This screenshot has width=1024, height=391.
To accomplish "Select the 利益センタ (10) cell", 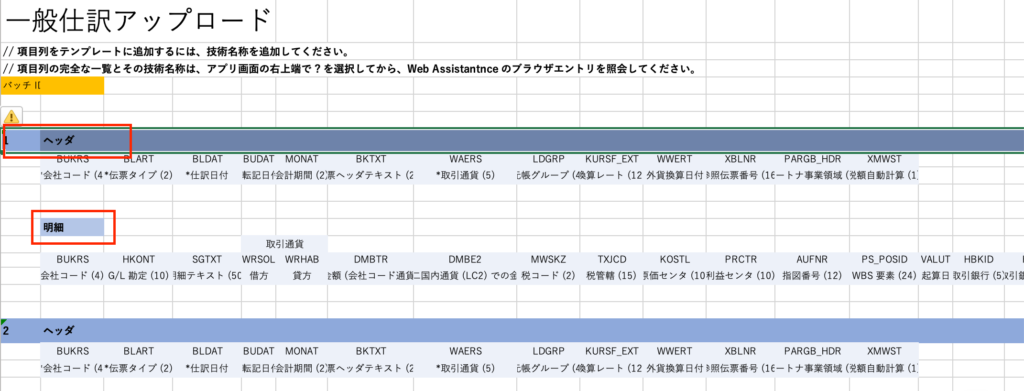I will tap(741, 275).
